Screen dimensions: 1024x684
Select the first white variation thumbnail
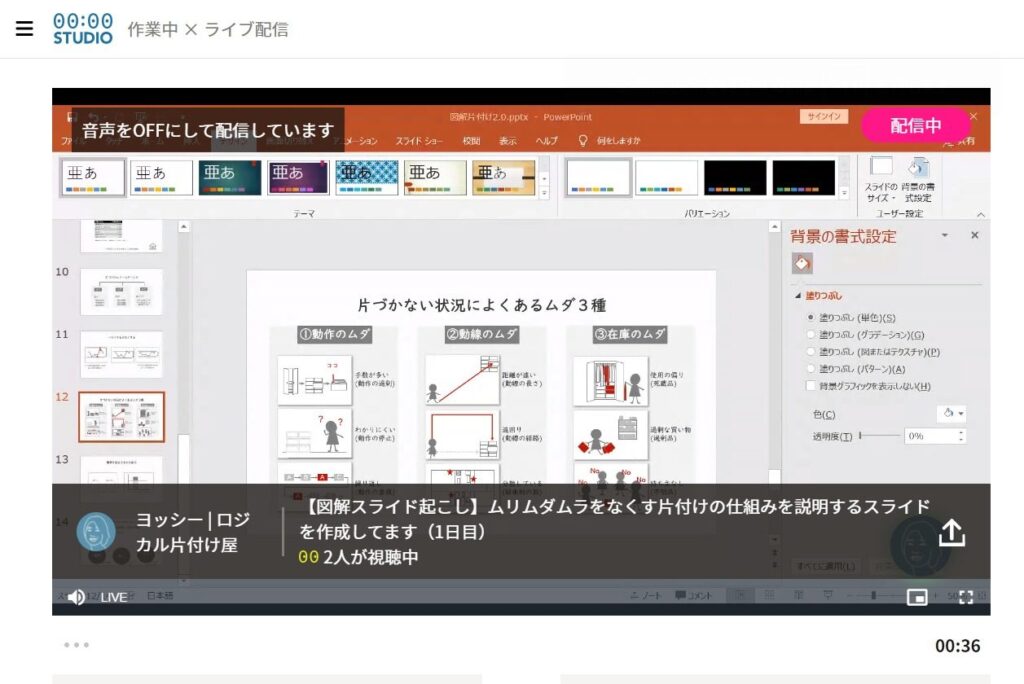598,177
